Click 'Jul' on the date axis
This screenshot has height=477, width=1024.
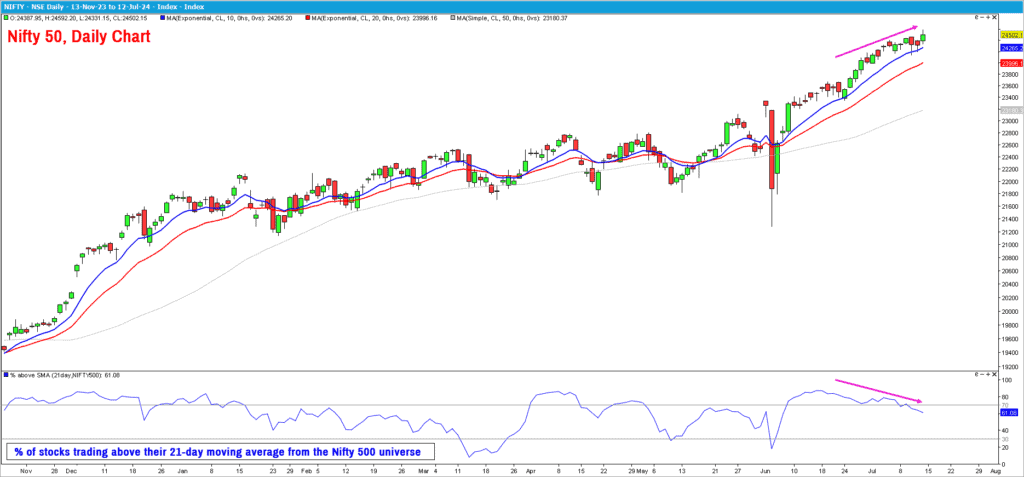(x=872, y=469)
